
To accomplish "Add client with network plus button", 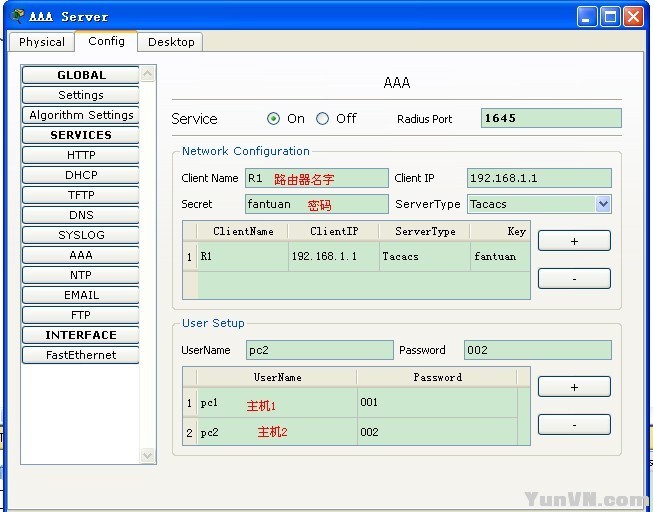I will [x=574, y=241].
